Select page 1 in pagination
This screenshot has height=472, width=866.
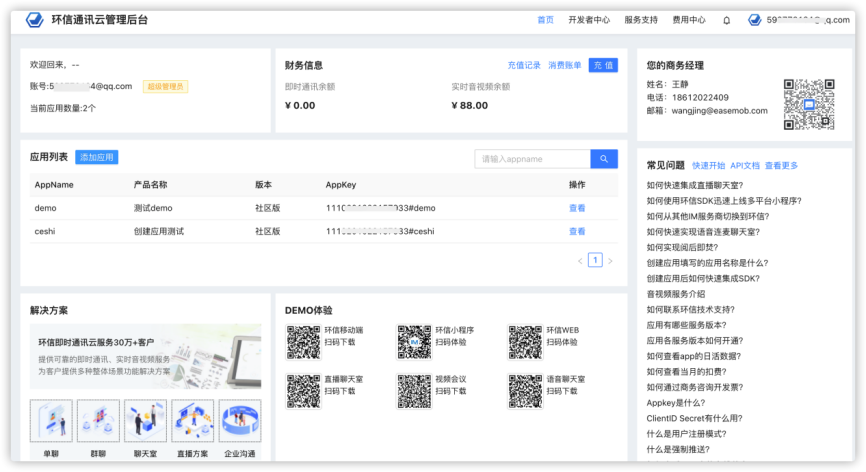[x=595, y=260]
